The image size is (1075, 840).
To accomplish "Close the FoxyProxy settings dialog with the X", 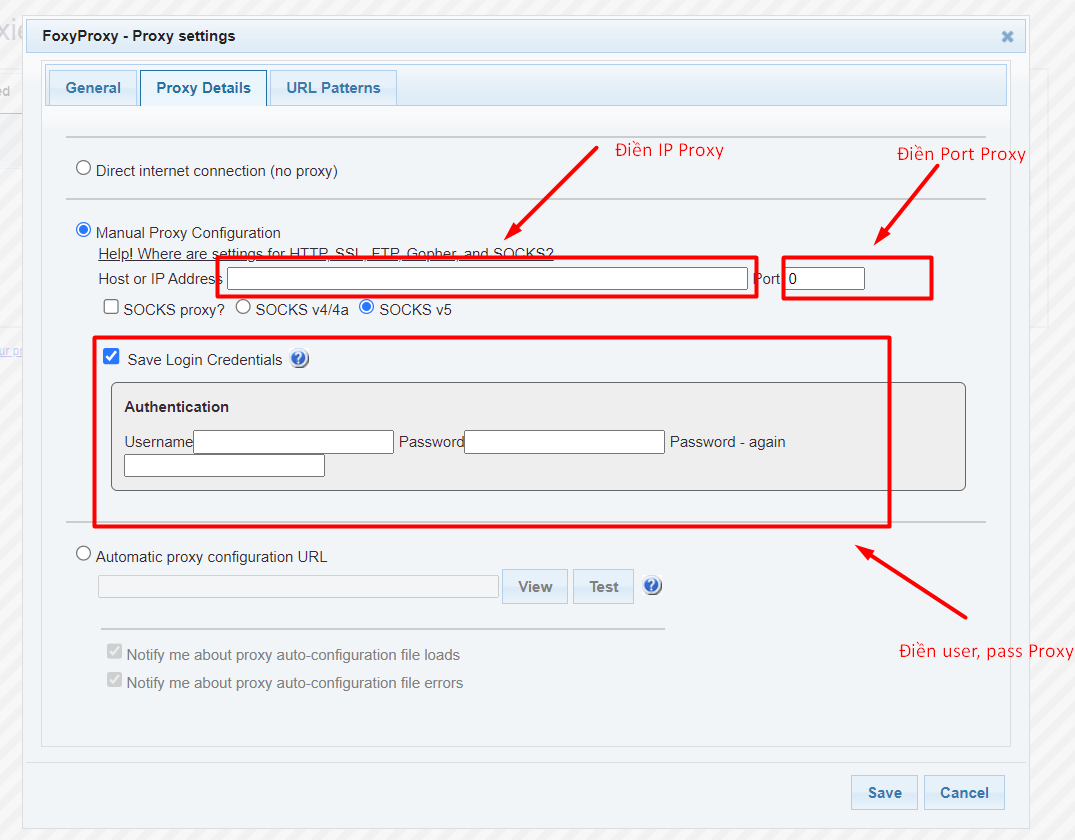I will point(1007,36).
